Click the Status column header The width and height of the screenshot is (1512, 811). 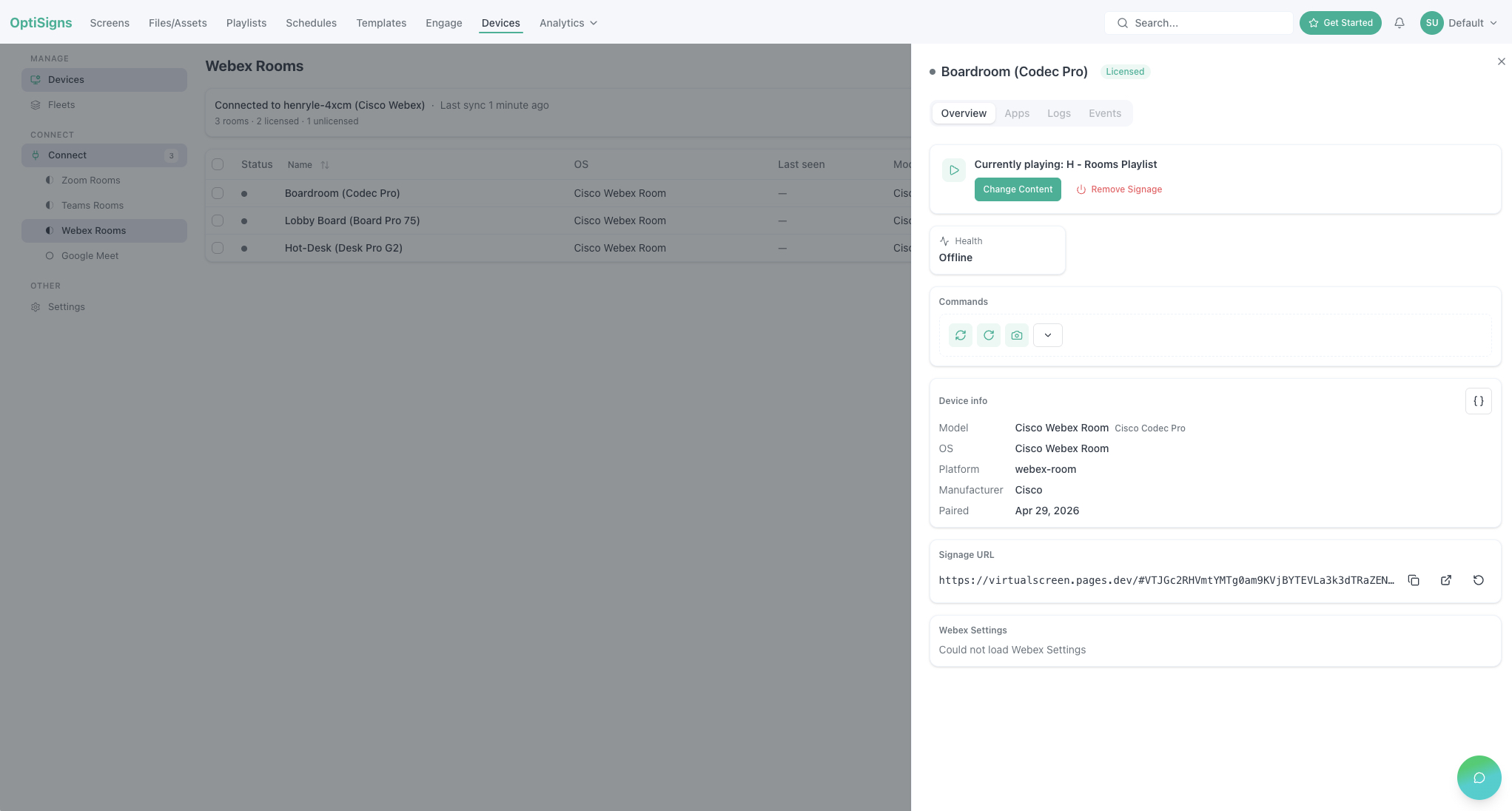tap(257, 164)
